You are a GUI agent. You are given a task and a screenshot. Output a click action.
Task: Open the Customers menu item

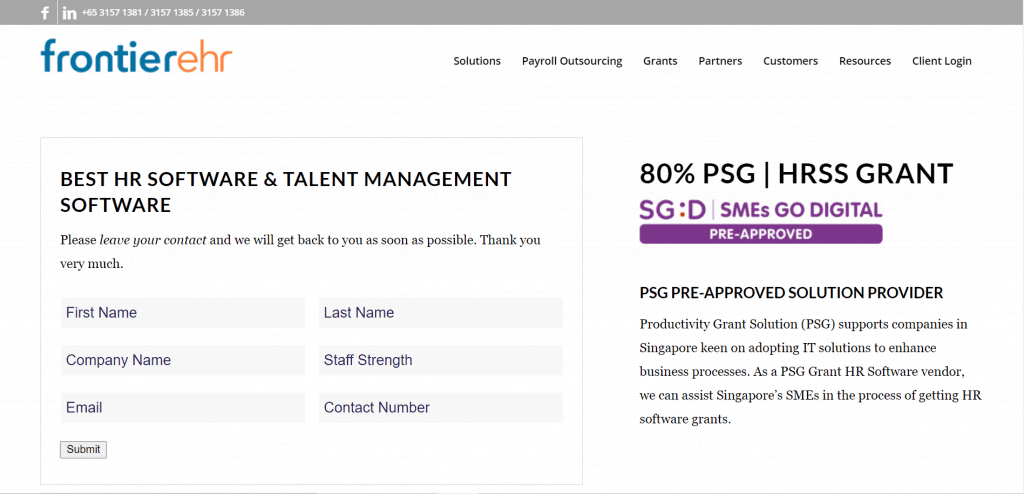pos(790,61)
